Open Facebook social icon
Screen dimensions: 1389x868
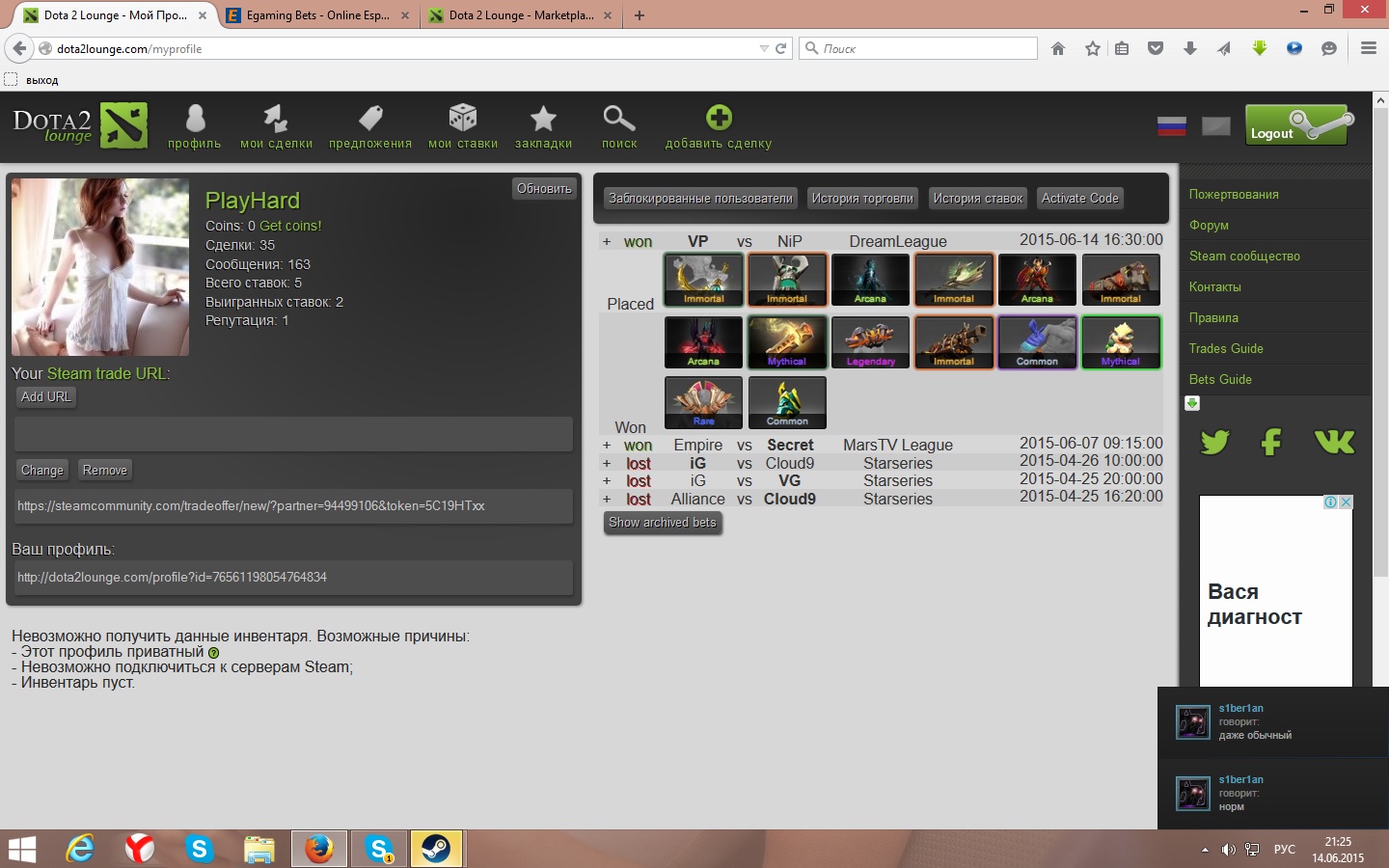pyautogui.click(x=1271, y=442)
